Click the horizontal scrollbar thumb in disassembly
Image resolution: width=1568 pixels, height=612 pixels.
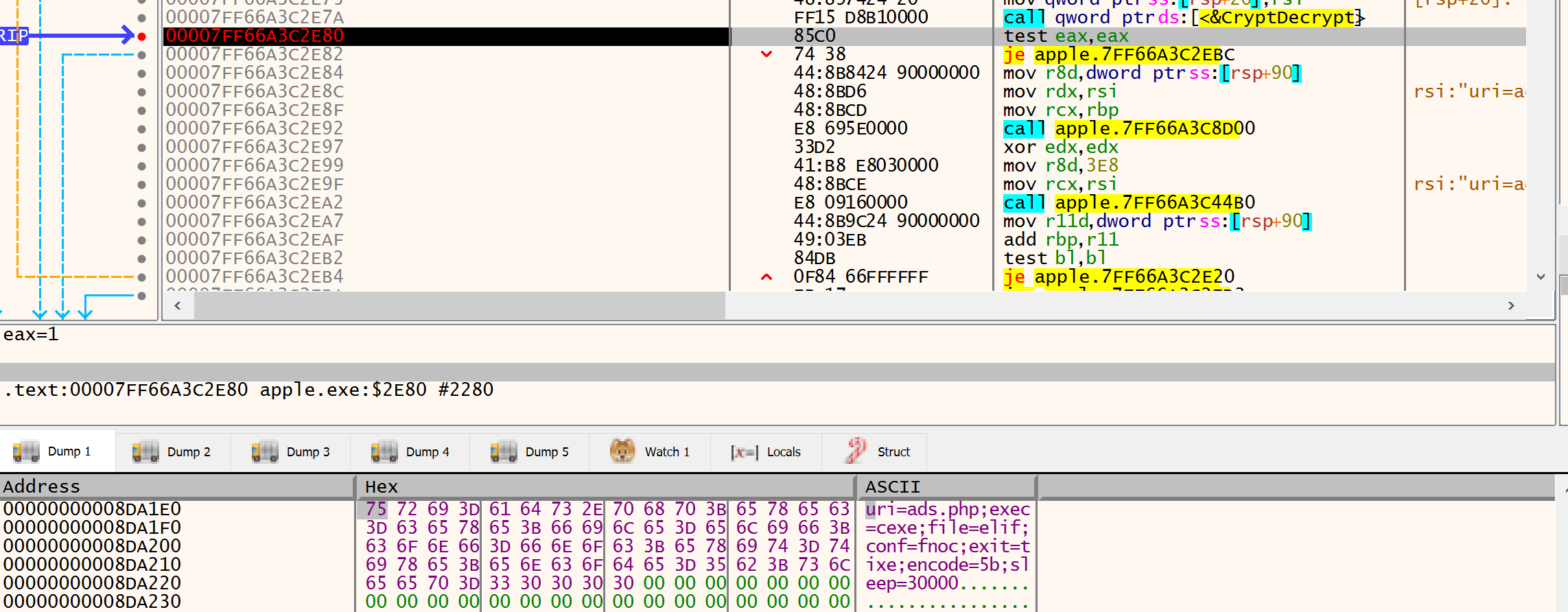click(x=459, y=305)
